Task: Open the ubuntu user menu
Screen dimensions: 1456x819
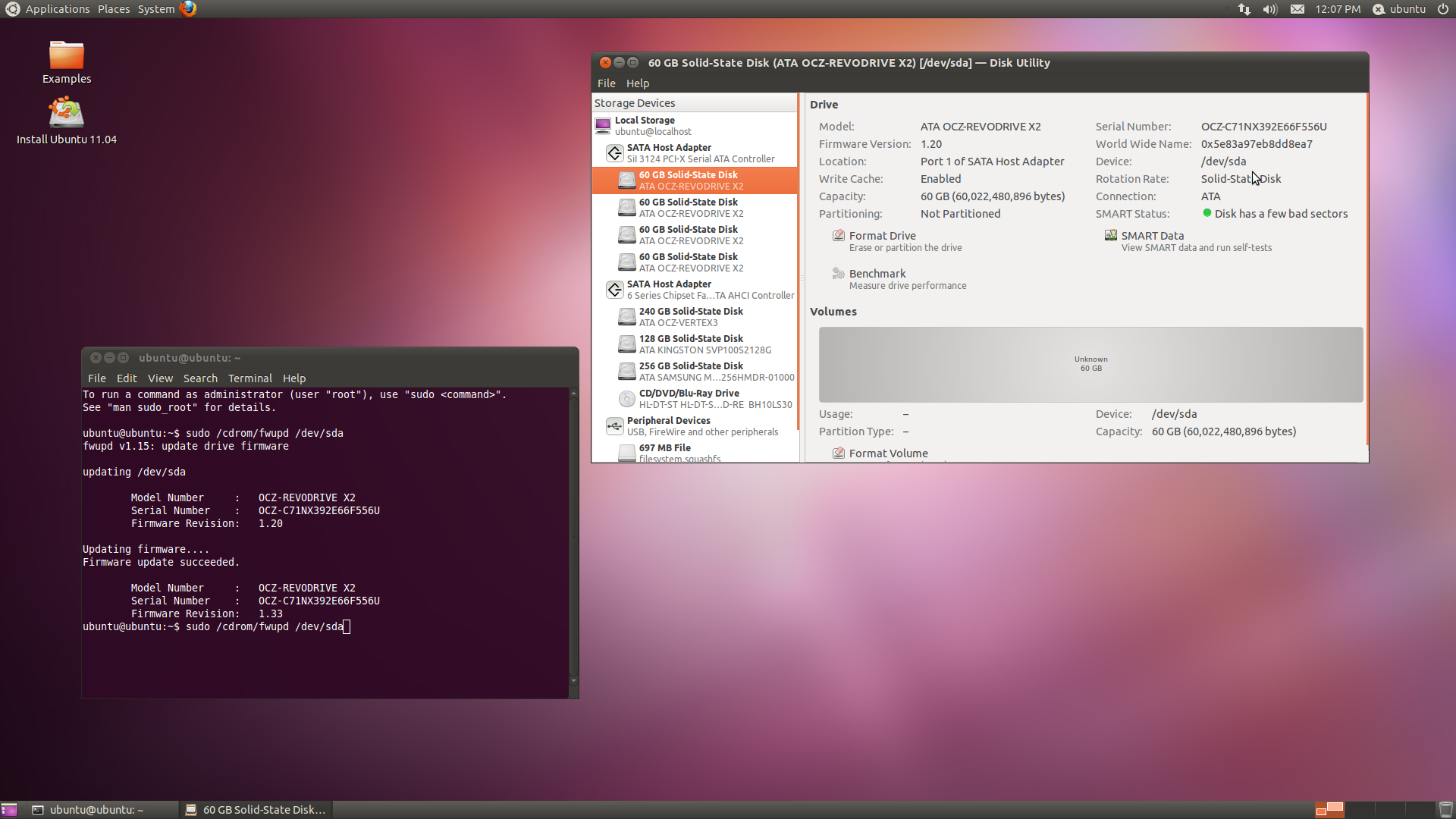Action: (x=1399, y=9)
